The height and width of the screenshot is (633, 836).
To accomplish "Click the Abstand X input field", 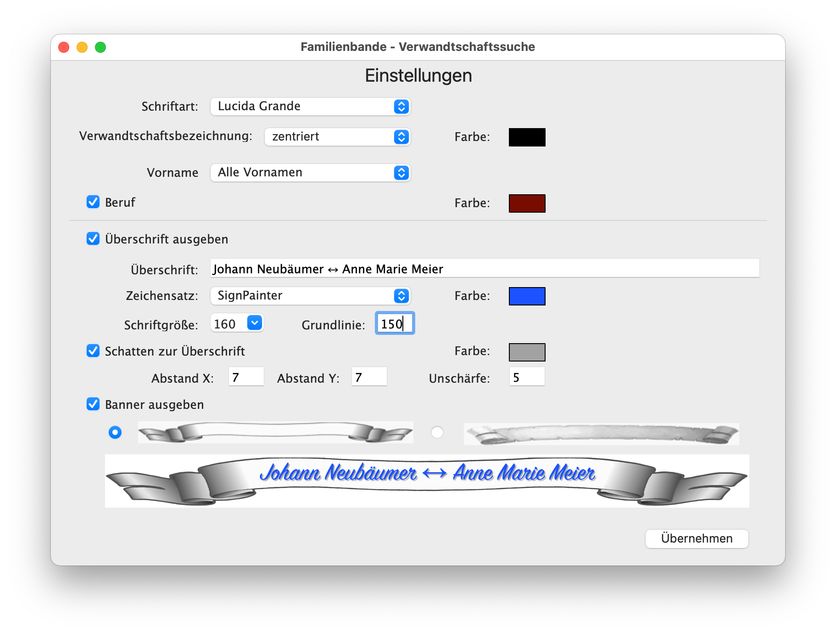I will pyautogui.click(x=245, y=377).
